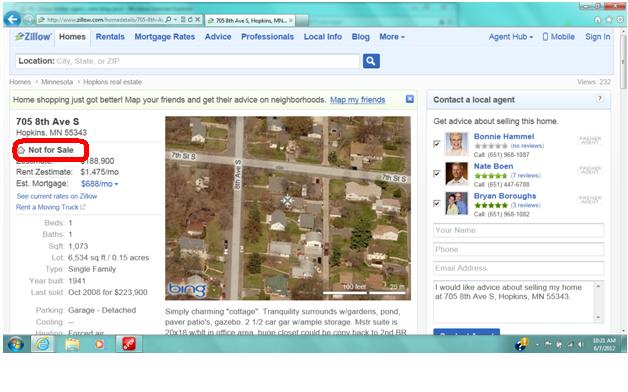Viewport: 628px width, 392px height.
Task: Uncheck the Bryan Boroughs checkbox
Action: (437, 203)
